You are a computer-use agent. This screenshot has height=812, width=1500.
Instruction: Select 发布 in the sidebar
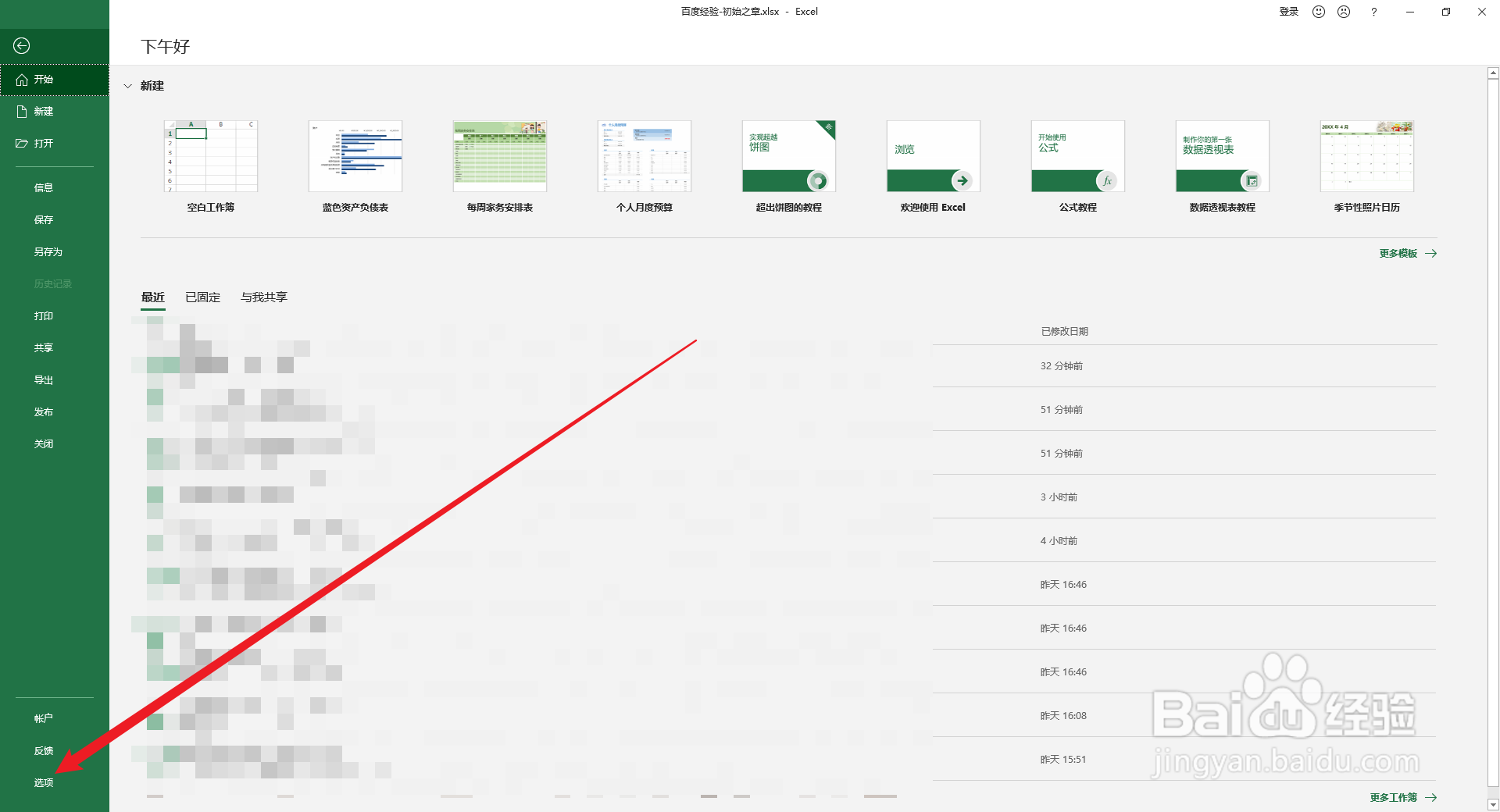[55, 412]
